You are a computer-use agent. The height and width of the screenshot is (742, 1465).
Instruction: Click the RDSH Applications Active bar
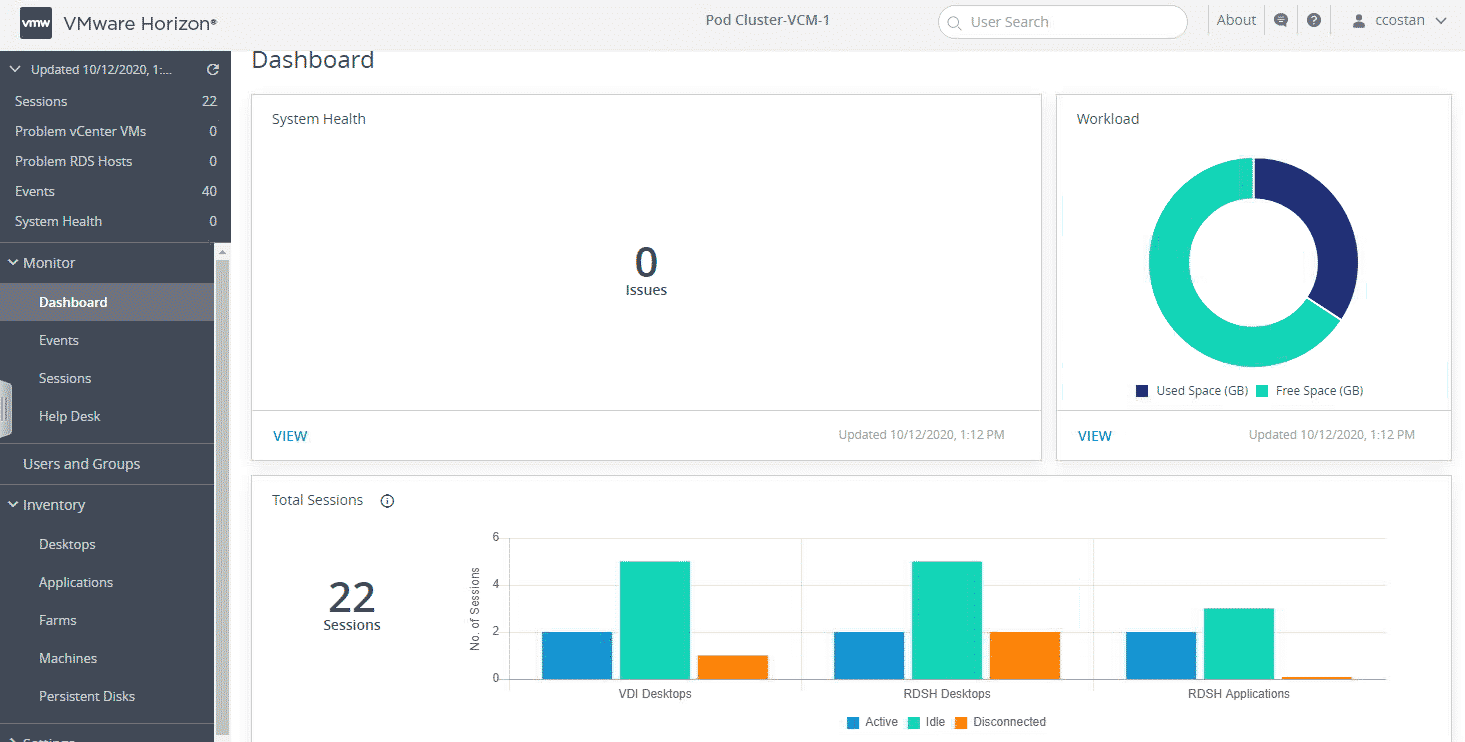[x=1161, y=655]
